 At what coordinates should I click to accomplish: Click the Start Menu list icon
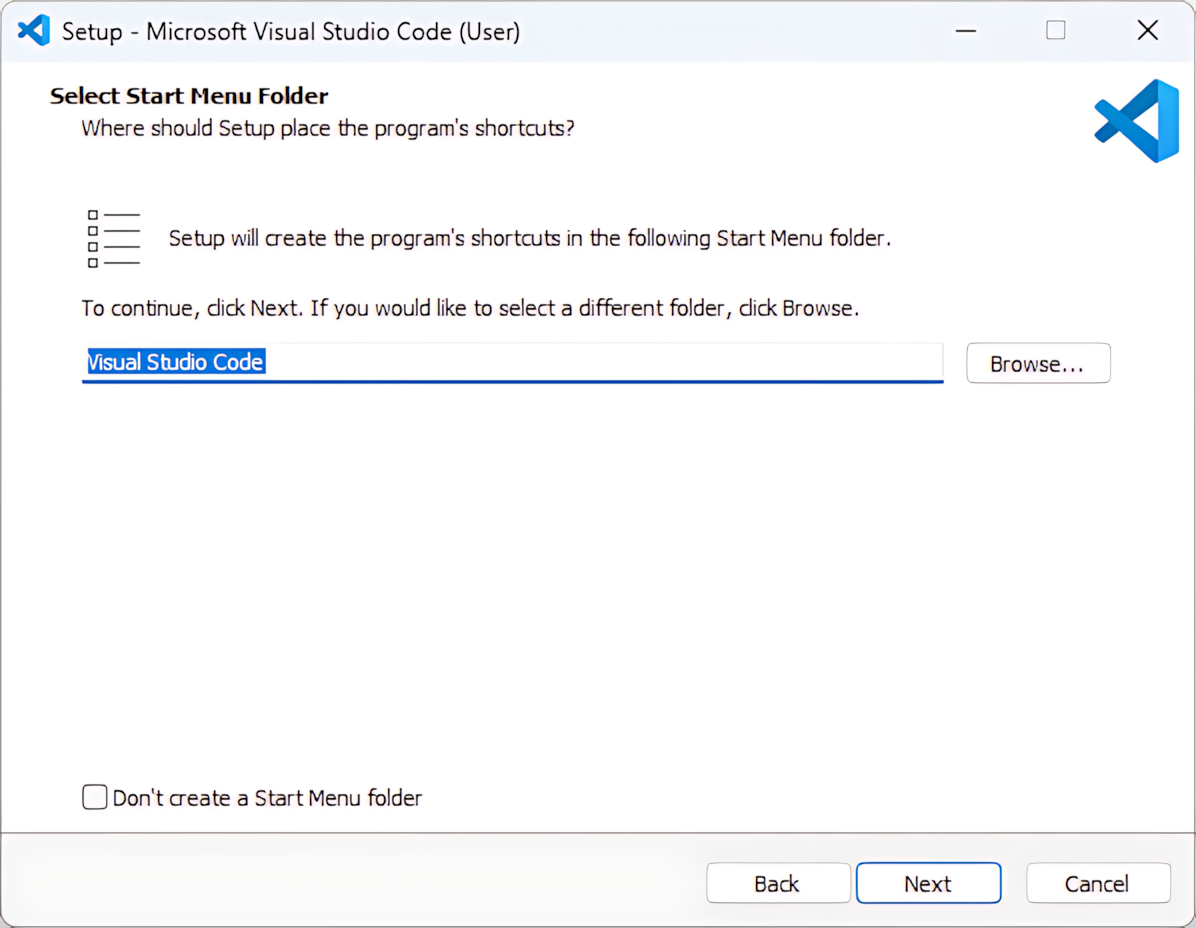click(x=113, y=239)
